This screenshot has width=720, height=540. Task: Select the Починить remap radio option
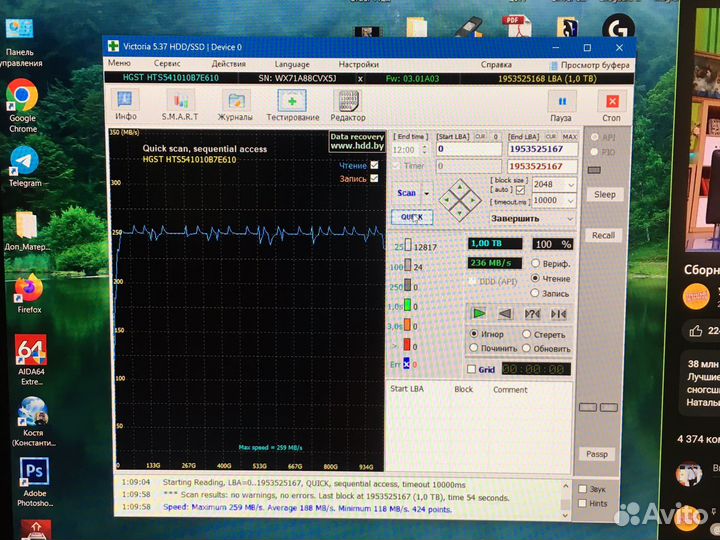473,348
